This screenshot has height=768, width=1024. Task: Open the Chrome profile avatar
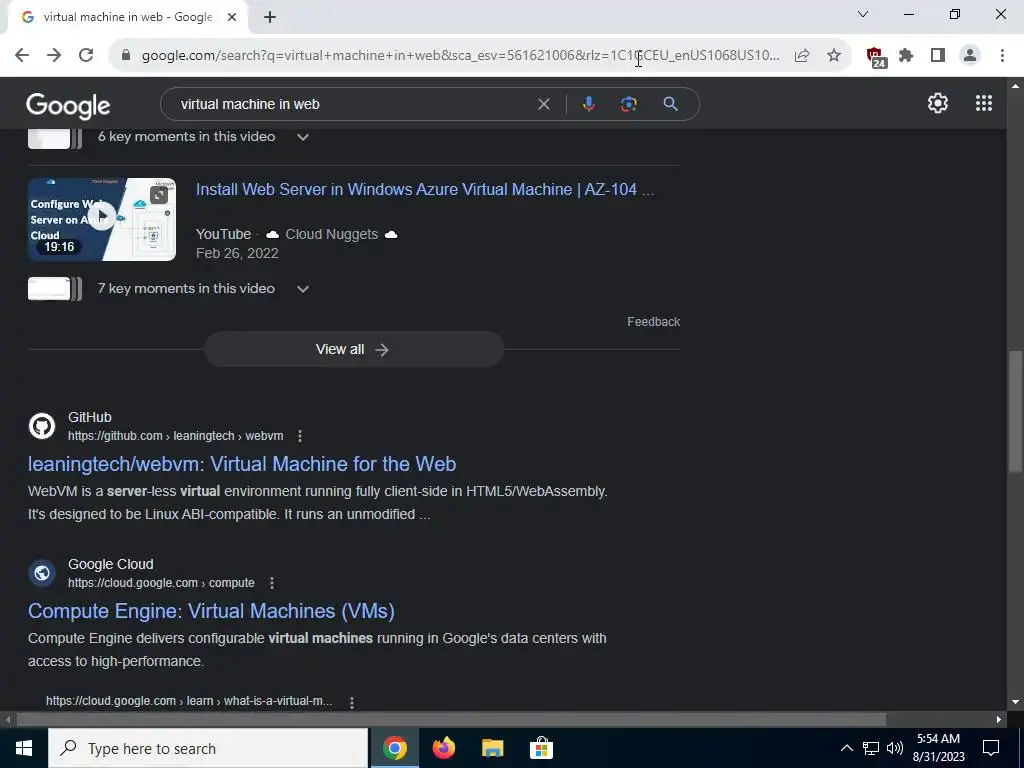click(970, 56)
